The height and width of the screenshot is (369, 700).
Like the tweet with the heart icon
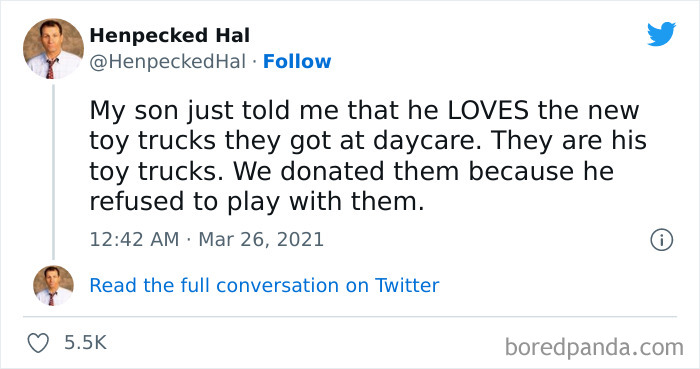point(38,343)
